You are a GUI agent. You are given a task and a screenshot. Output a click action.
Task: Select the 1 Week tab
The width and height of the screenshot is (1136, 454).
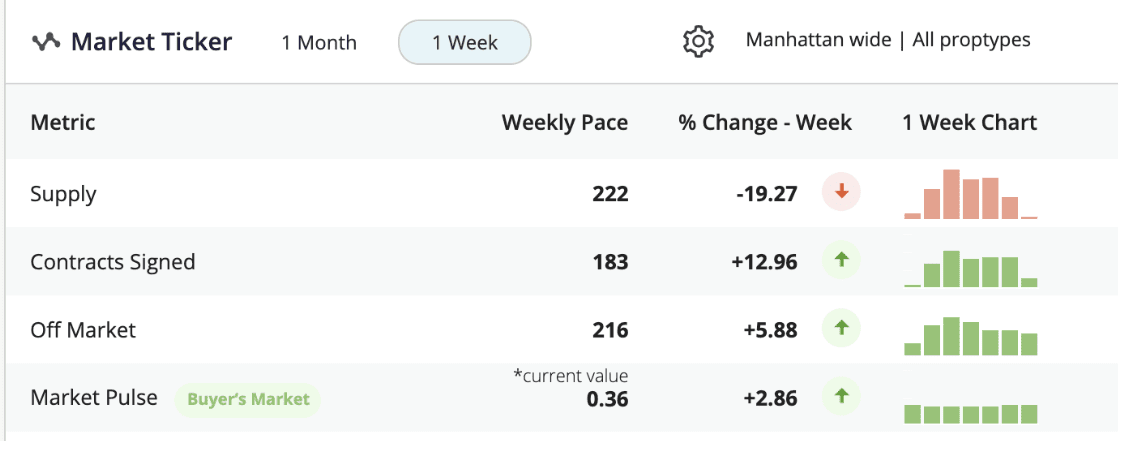pyautogui.click(x=465, y=43)
